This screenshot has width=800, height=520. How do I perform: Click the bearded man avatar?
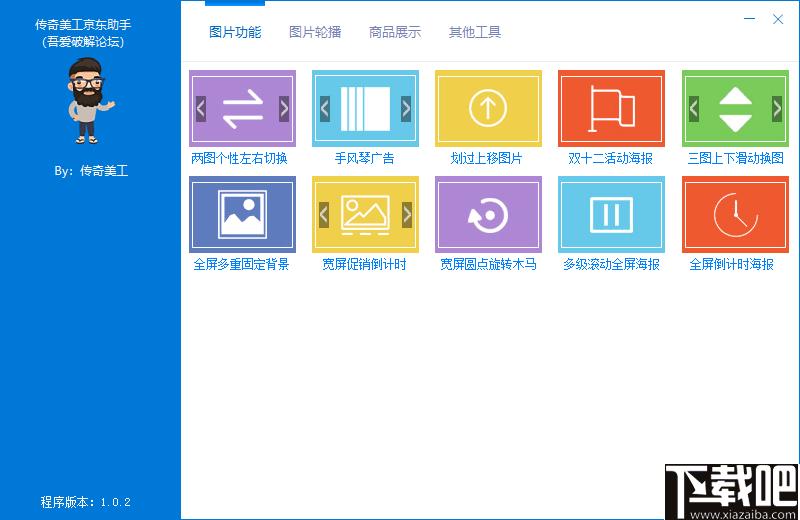click(89, 101)
